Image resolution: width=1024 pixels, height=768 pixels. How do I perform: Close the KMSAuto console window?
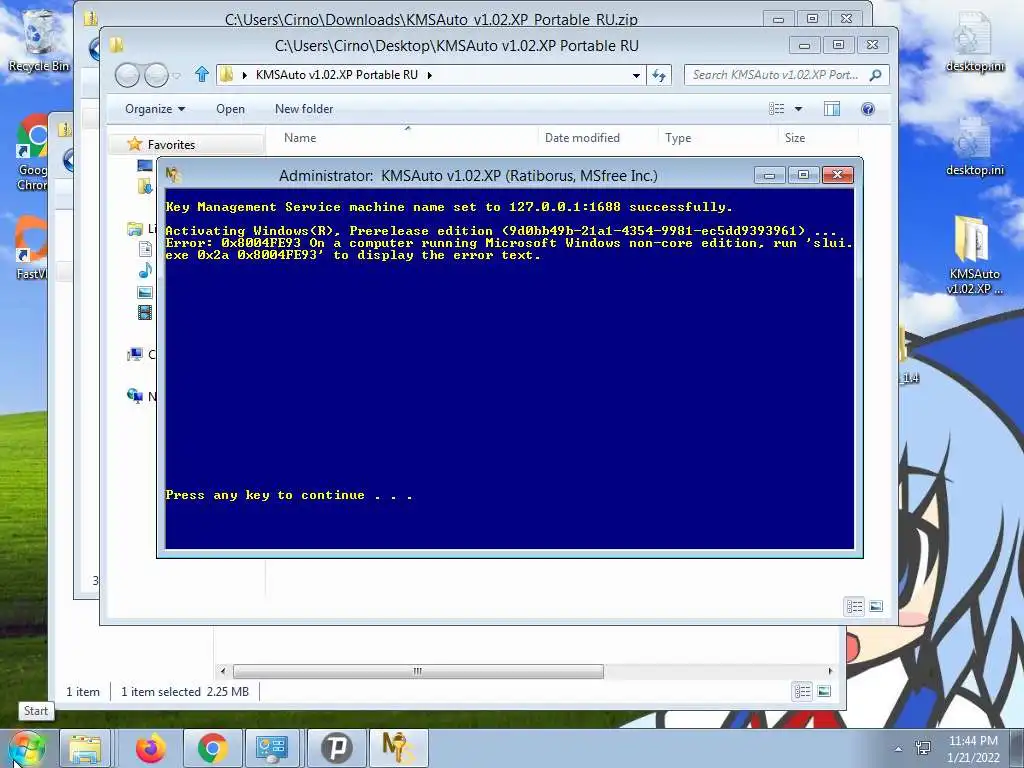coord(838,174)
